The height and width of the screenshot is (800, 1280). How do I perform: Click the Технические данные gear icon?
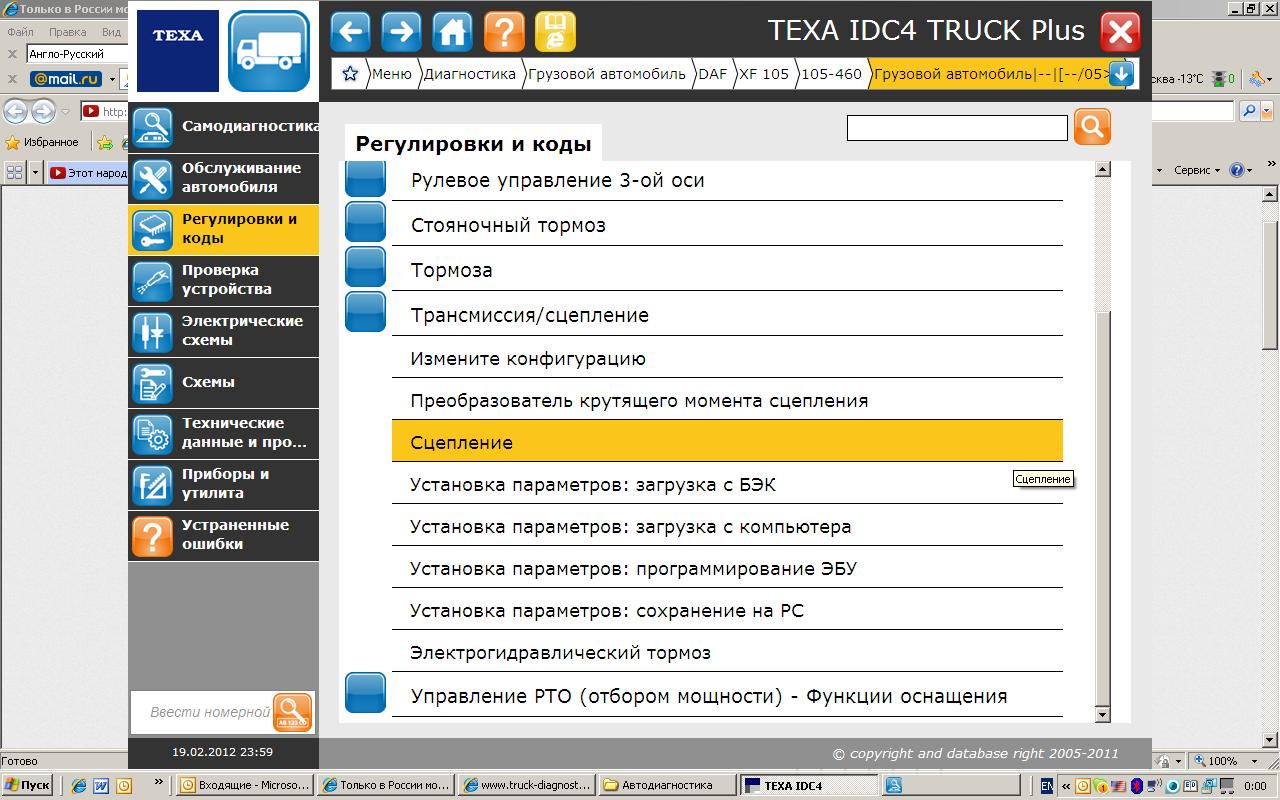pos(152,433)
